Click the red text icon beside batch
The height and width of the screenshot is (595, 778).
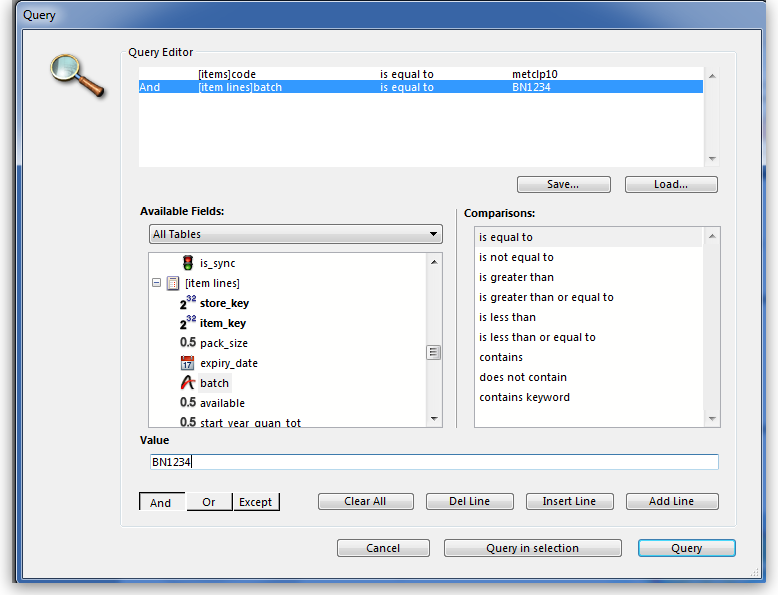(187, 383)
